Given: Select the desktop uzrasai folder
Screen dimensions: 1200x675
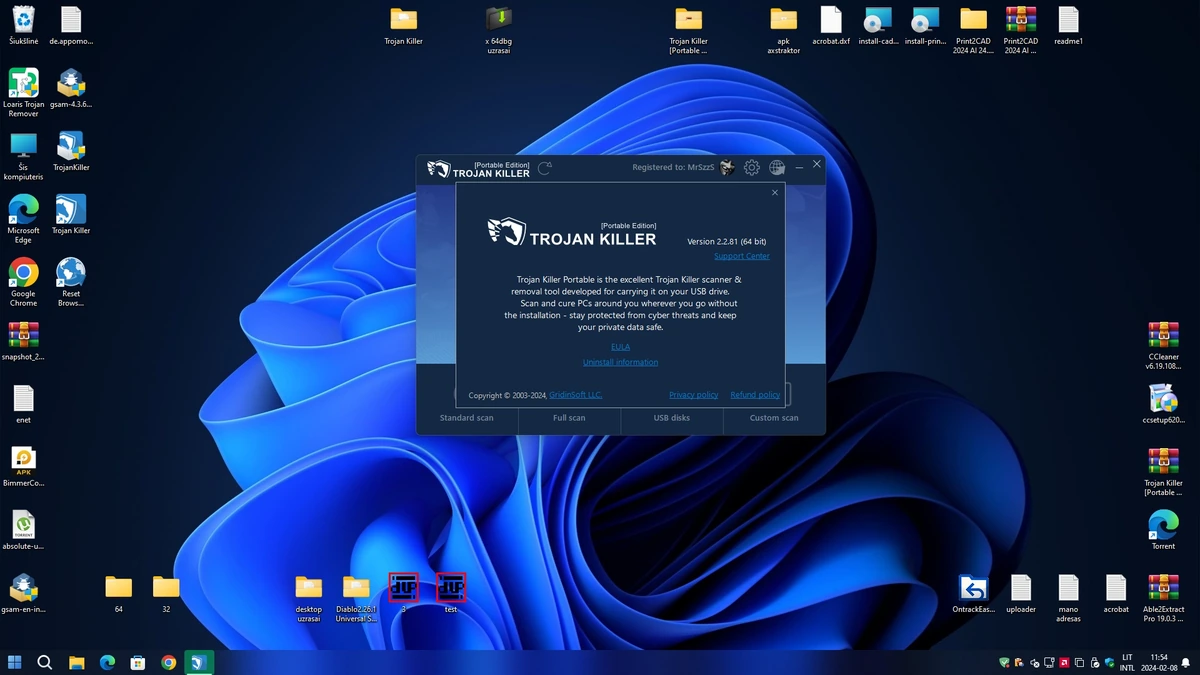Looking at the screenshot, I should tap(309, 597).
